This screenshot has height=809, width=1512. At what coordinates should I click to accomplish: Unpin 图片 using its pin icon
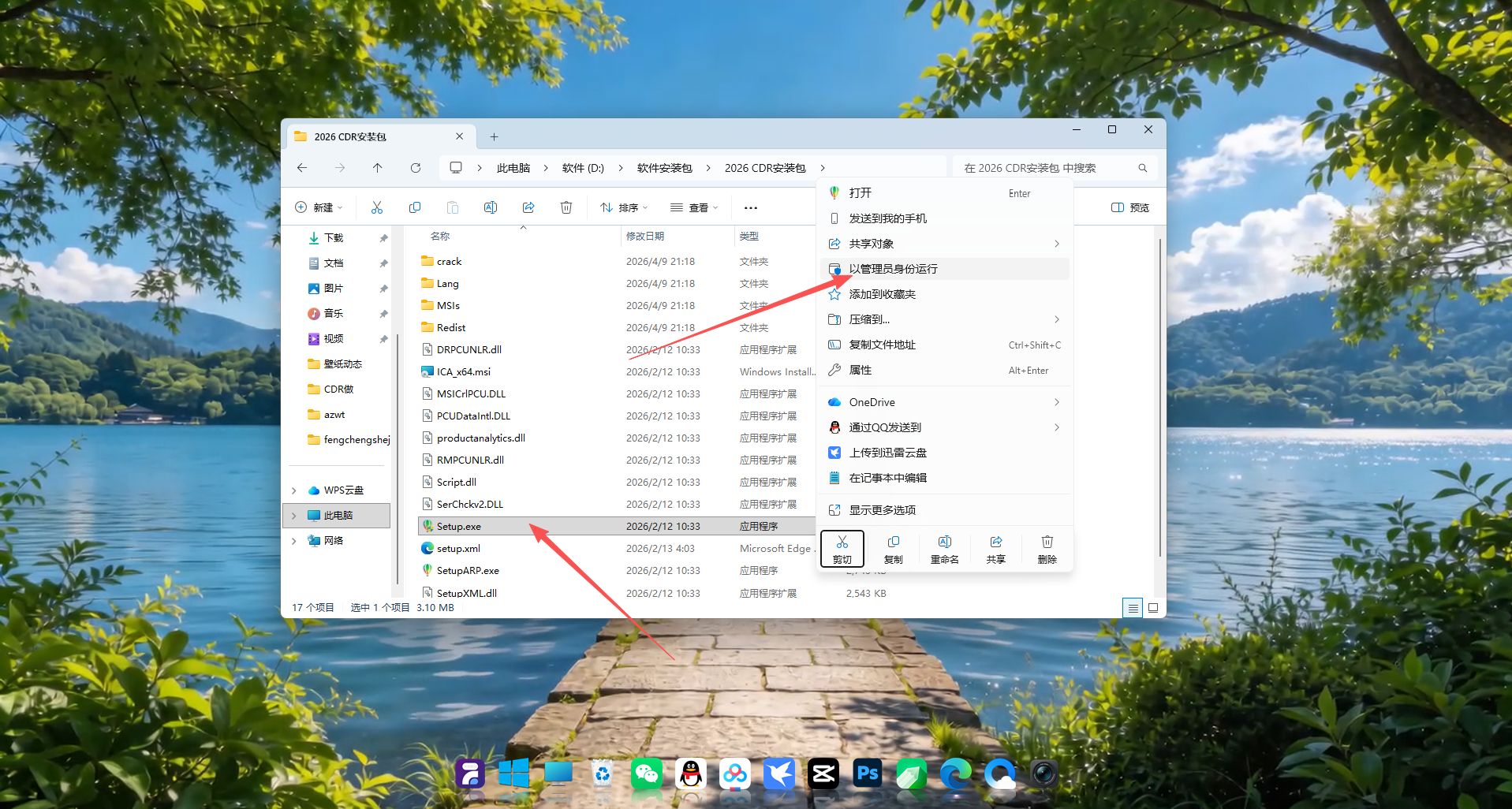point(383,289)
